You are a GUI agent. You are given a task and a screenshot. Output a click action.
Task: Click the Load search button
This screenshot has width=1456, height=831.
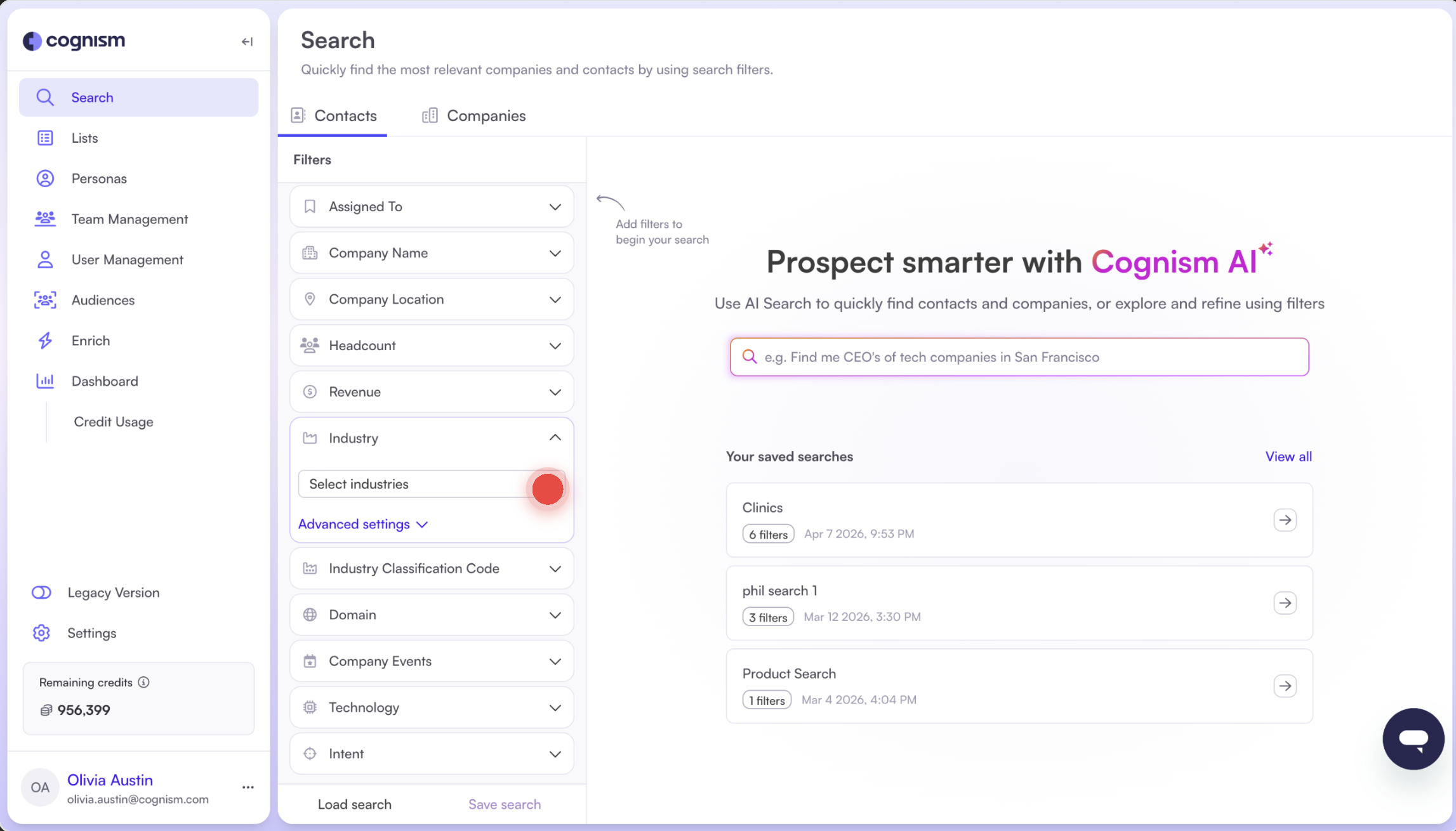pos(354,804)
